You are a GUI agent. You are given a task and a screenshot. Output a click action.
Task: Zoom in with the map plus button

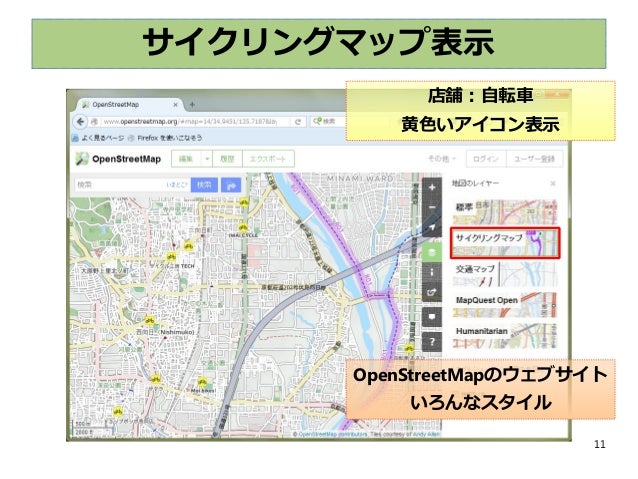click(432, 188)
